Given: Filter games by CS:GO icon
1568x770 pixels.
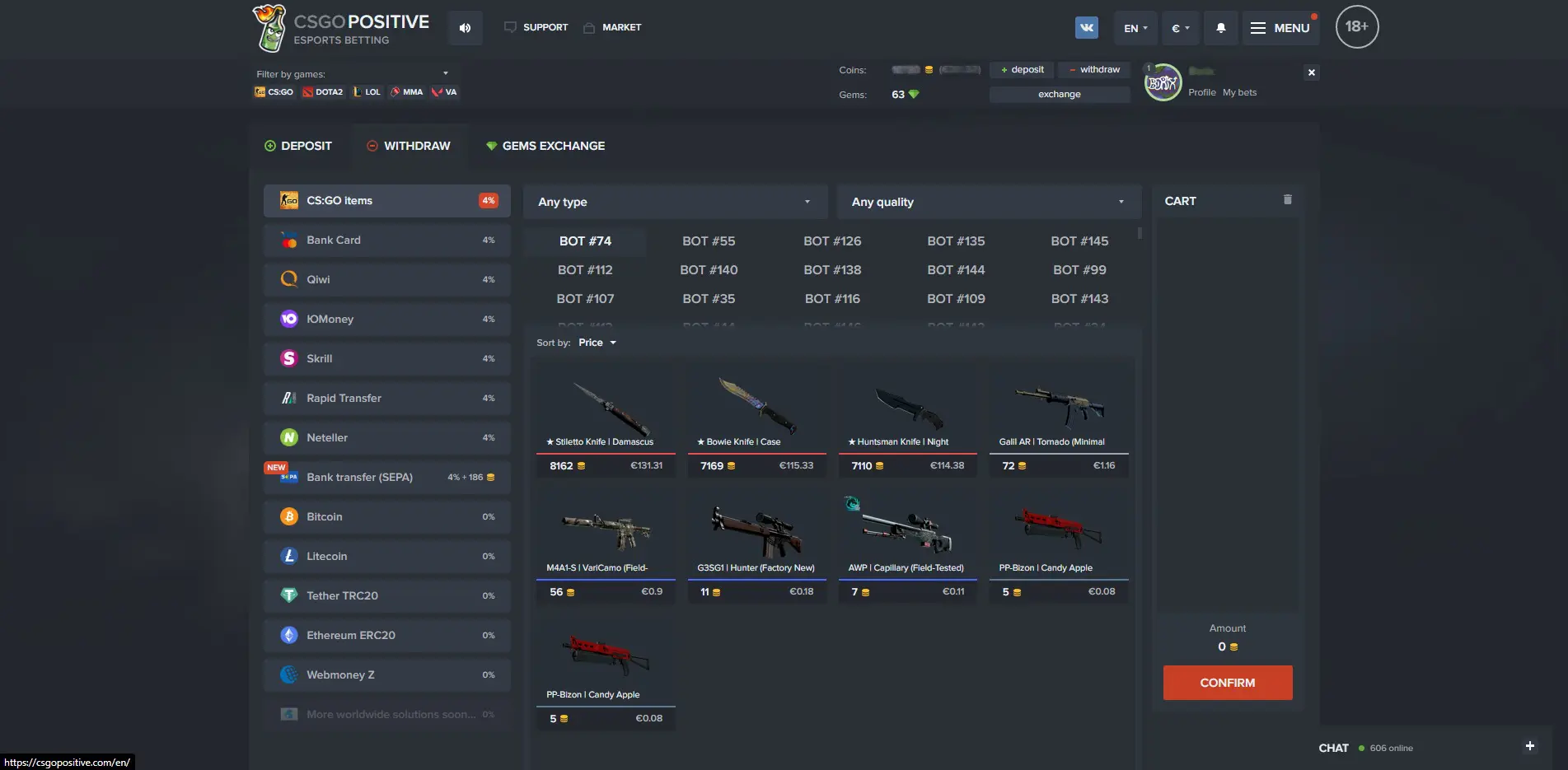Looking at the screenshot, I should [x=274, y=92].
